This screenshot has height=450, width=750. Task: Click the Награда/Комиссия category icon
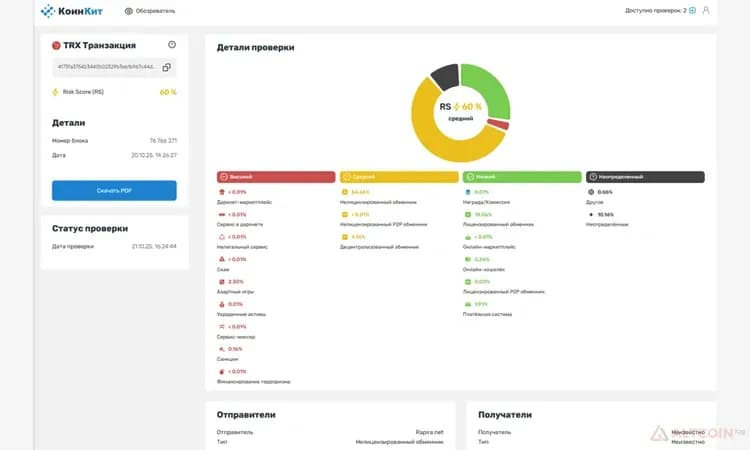point(468,192)
